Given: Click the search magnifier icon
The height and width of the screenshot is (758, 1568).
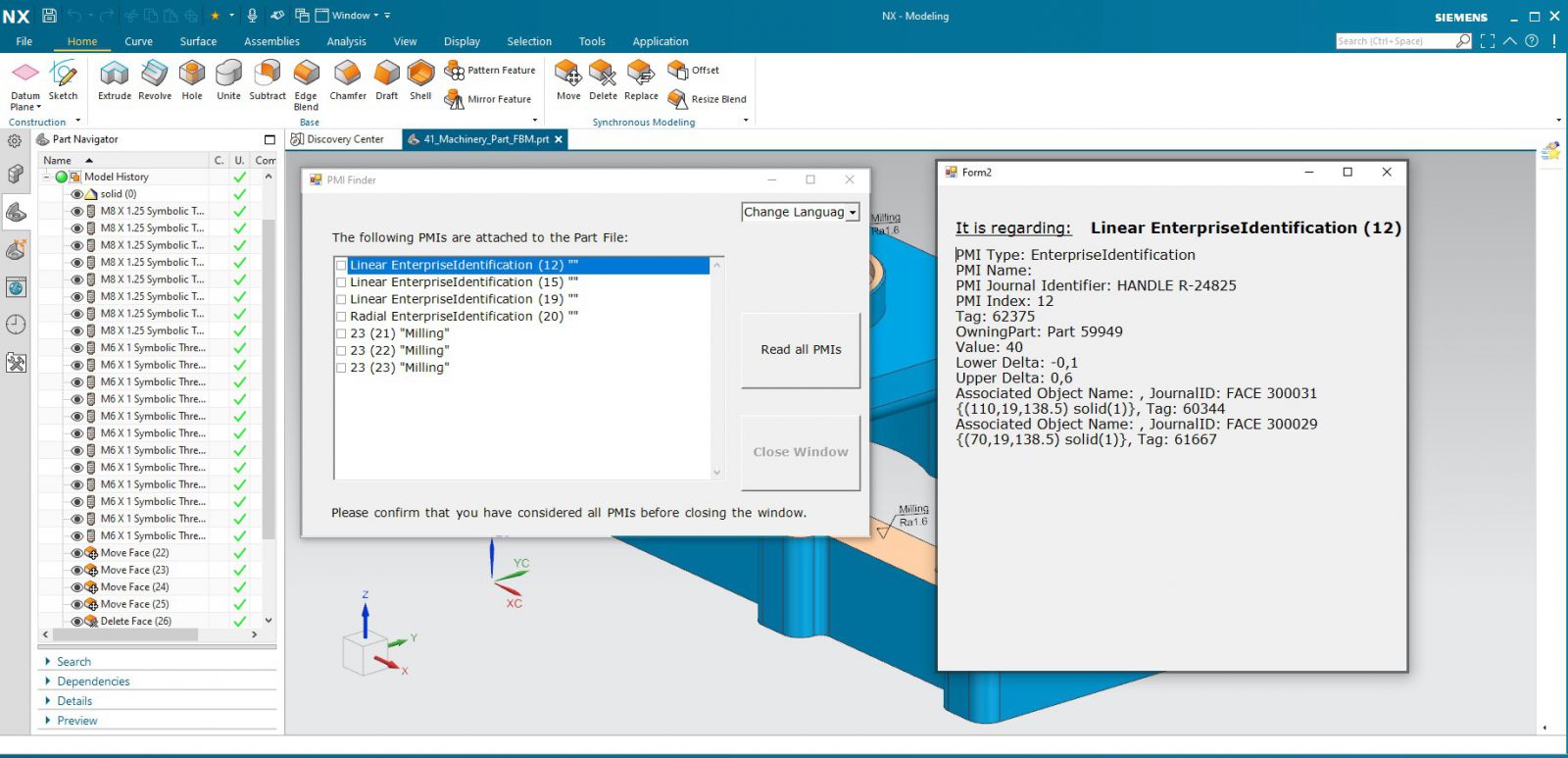Looking at the screenshot, I should [1463, 41].
